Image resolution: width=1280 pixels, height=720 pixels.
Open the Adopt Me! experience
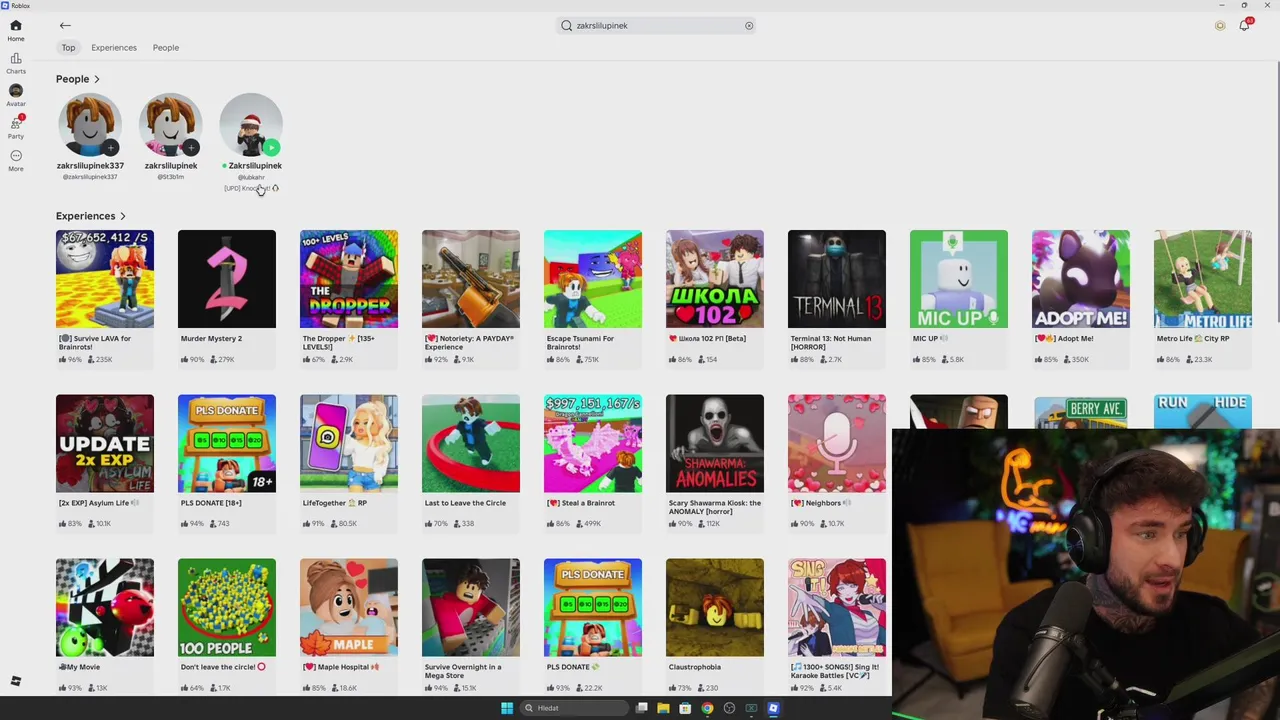[x=1081, y=279]
